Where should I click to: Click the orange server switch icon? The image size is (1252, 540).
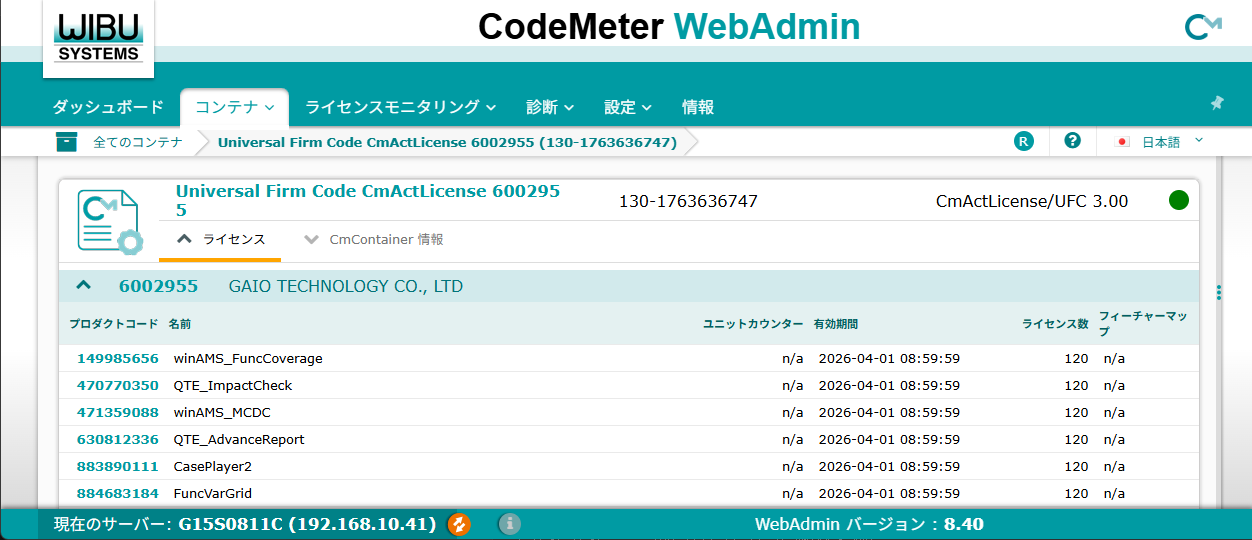coord(458,524)
